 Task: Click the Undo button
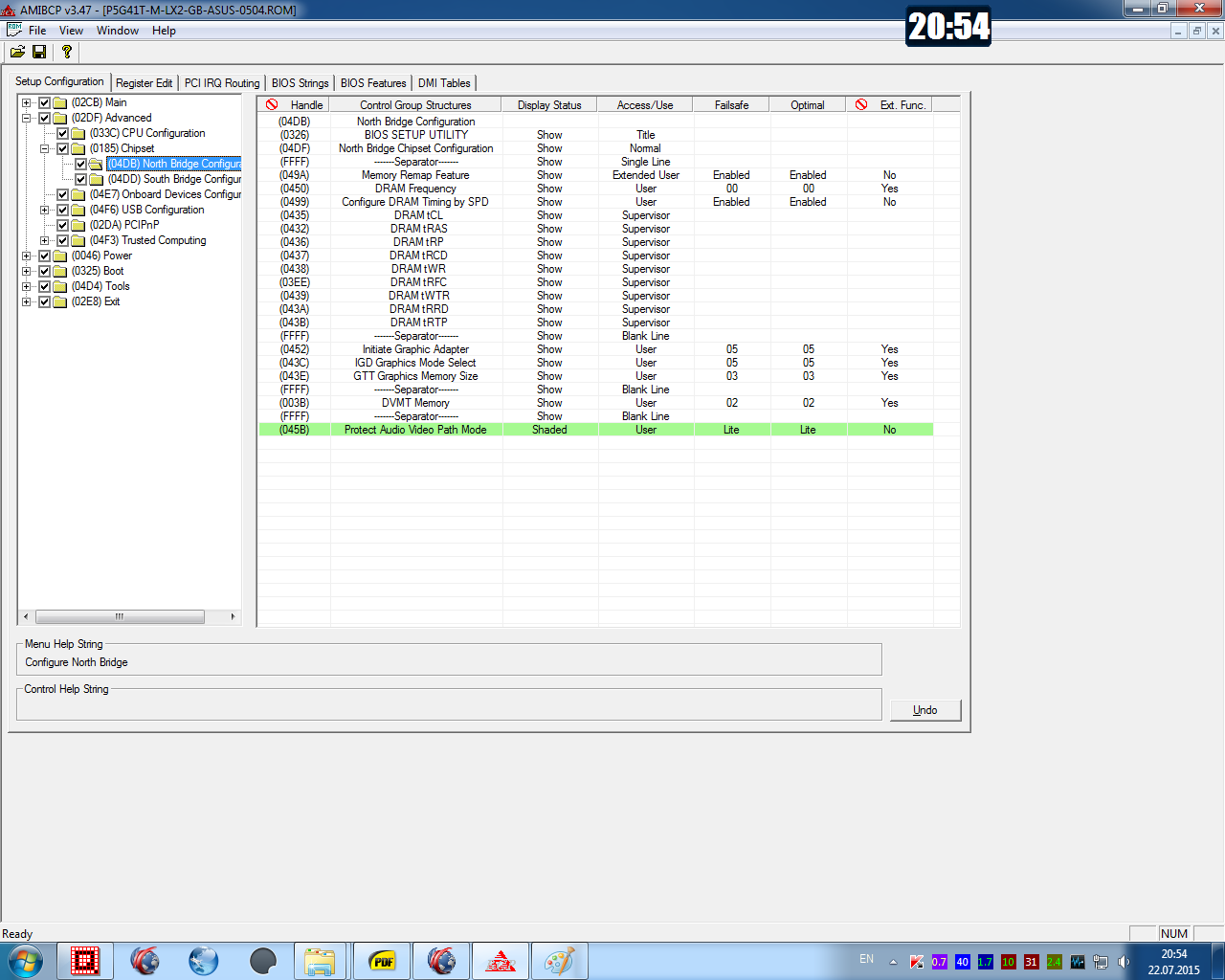pos(925,710)
